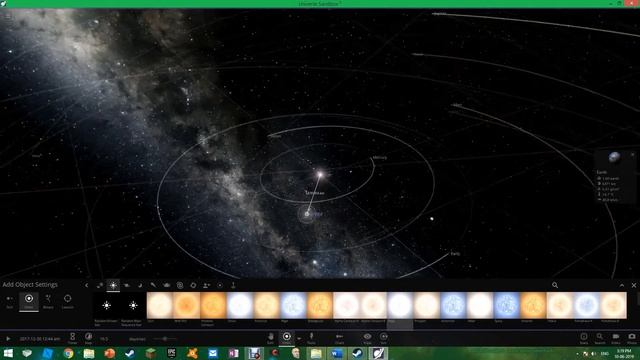Choose the Sun star thumbnail
640x360 pixels.
[x=160, y=305]
